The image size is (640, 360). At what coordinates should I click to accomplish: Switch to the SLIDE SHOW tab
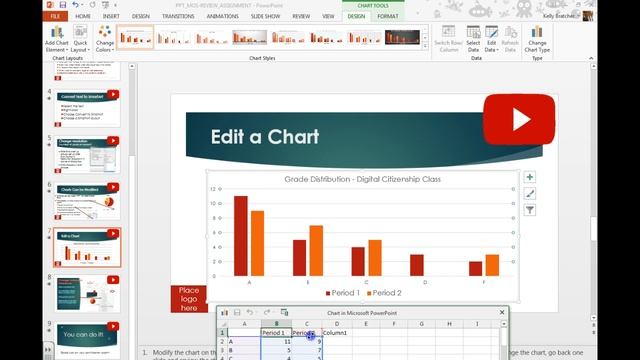[x=265, y=16]
